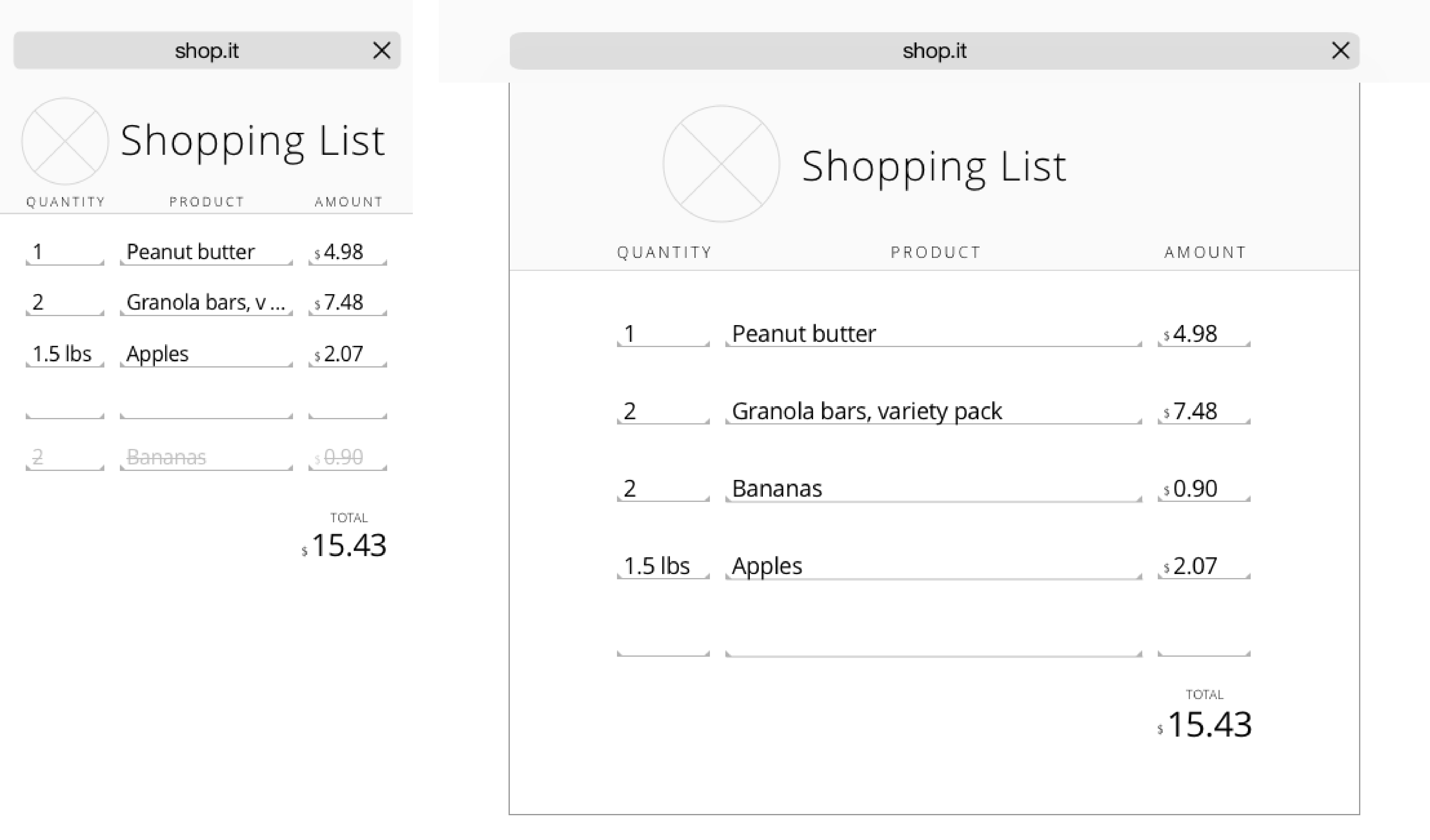Click the circular logo placeholder in the narrow layout
Viewport: 1430px width, 840px height.
[x=65, y=141]
